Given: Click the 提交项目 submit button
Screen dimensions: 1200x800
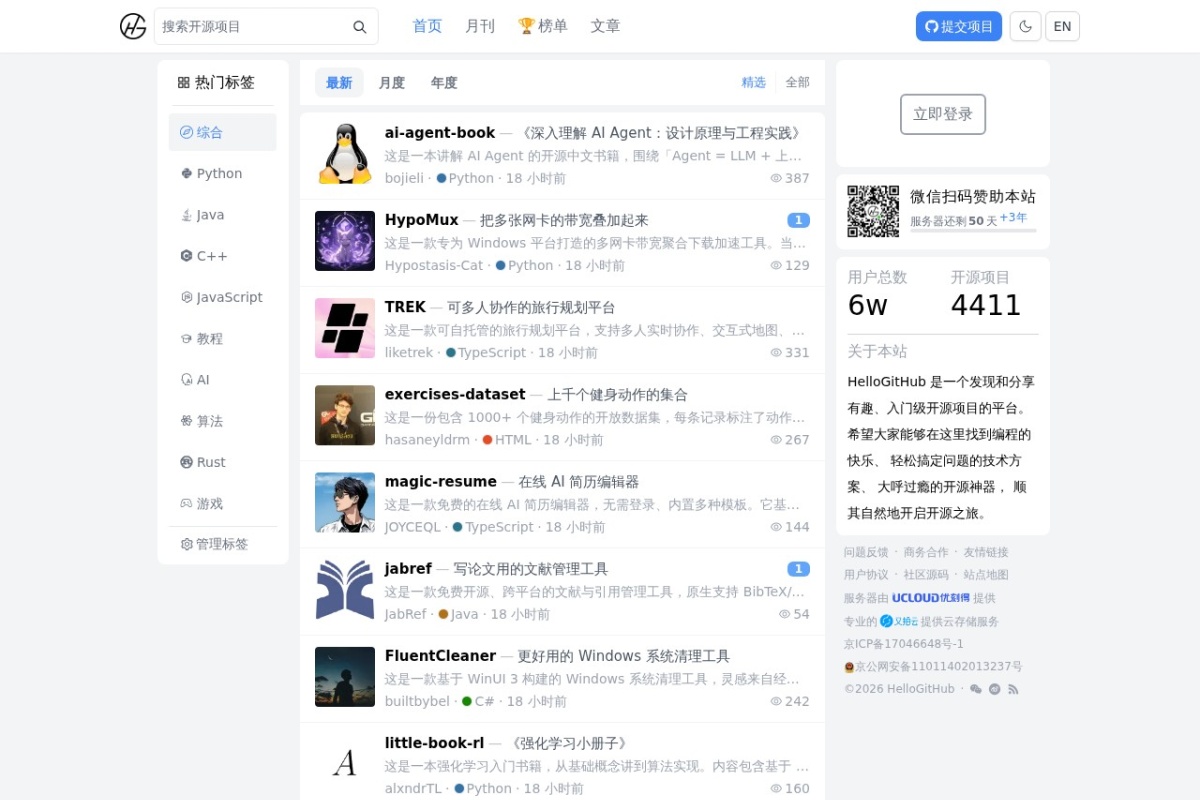Looking at the screenshot, I should pyautogui.click(x=959, y=26).
